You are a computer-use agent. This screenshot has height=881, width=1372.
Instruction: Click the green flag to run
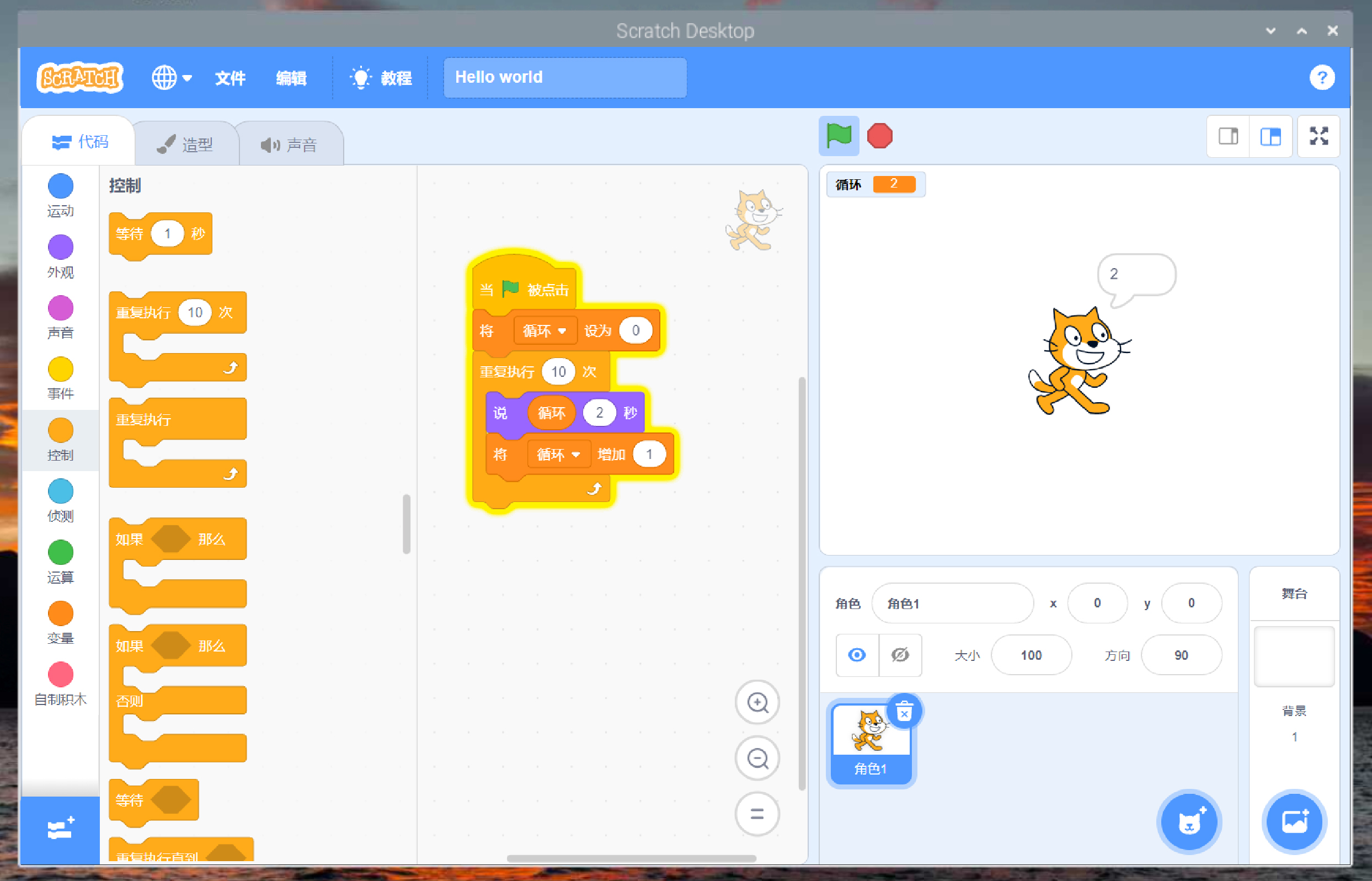[x=839, y=136]
